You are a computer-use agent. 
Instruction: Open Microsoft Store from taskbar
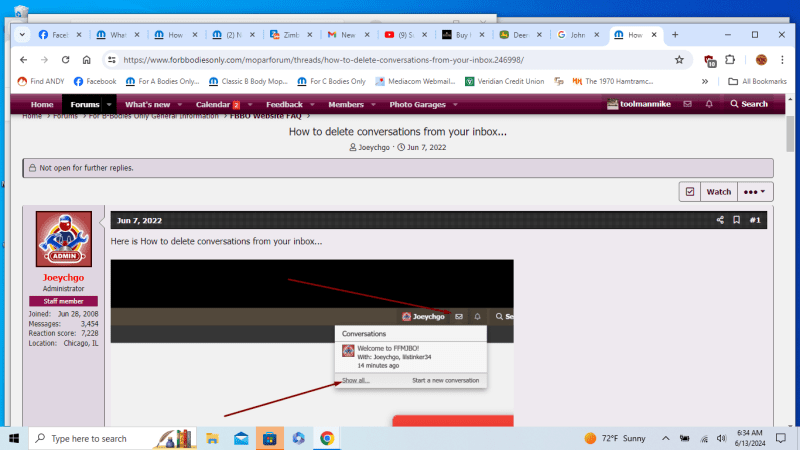tap(269, 438)
